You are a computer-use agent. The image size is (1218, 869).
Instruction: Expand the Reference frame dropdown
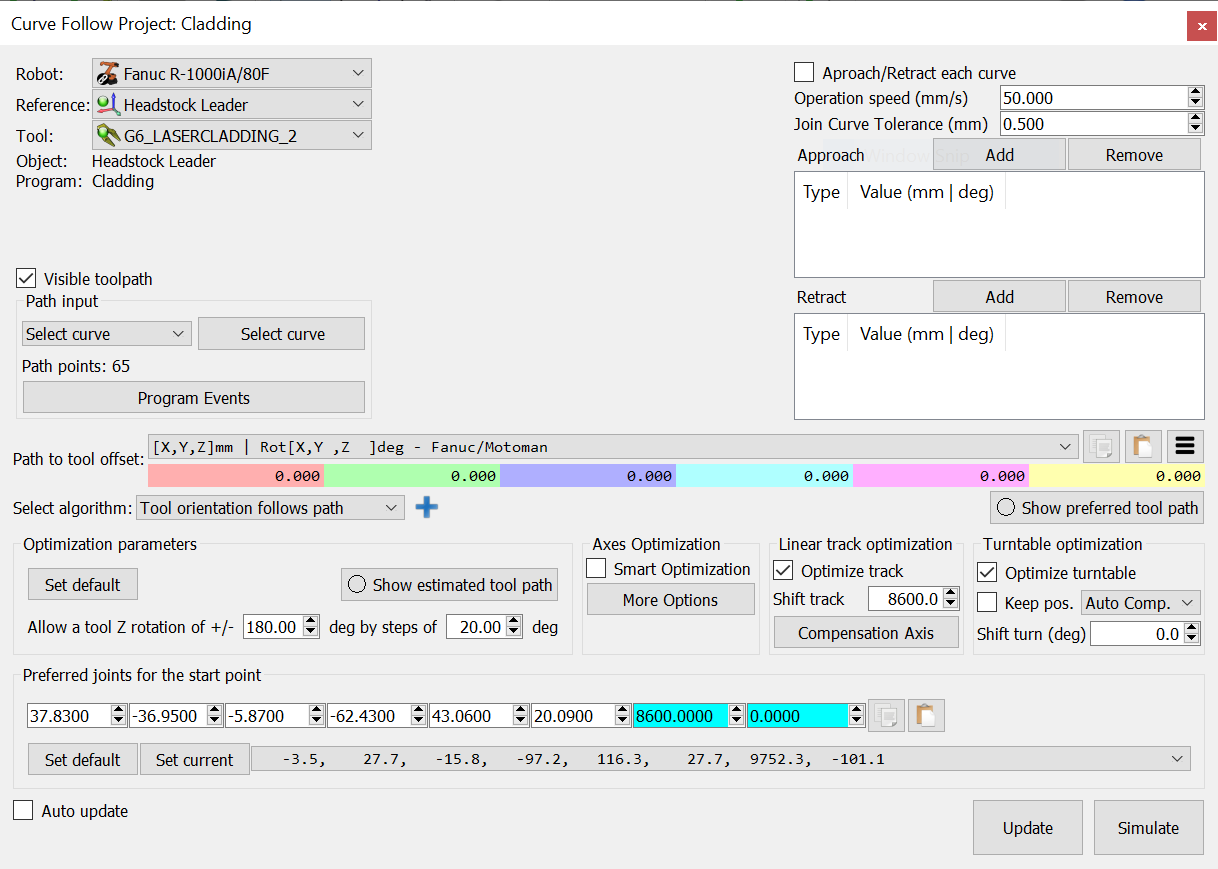(x=359, y=105)
